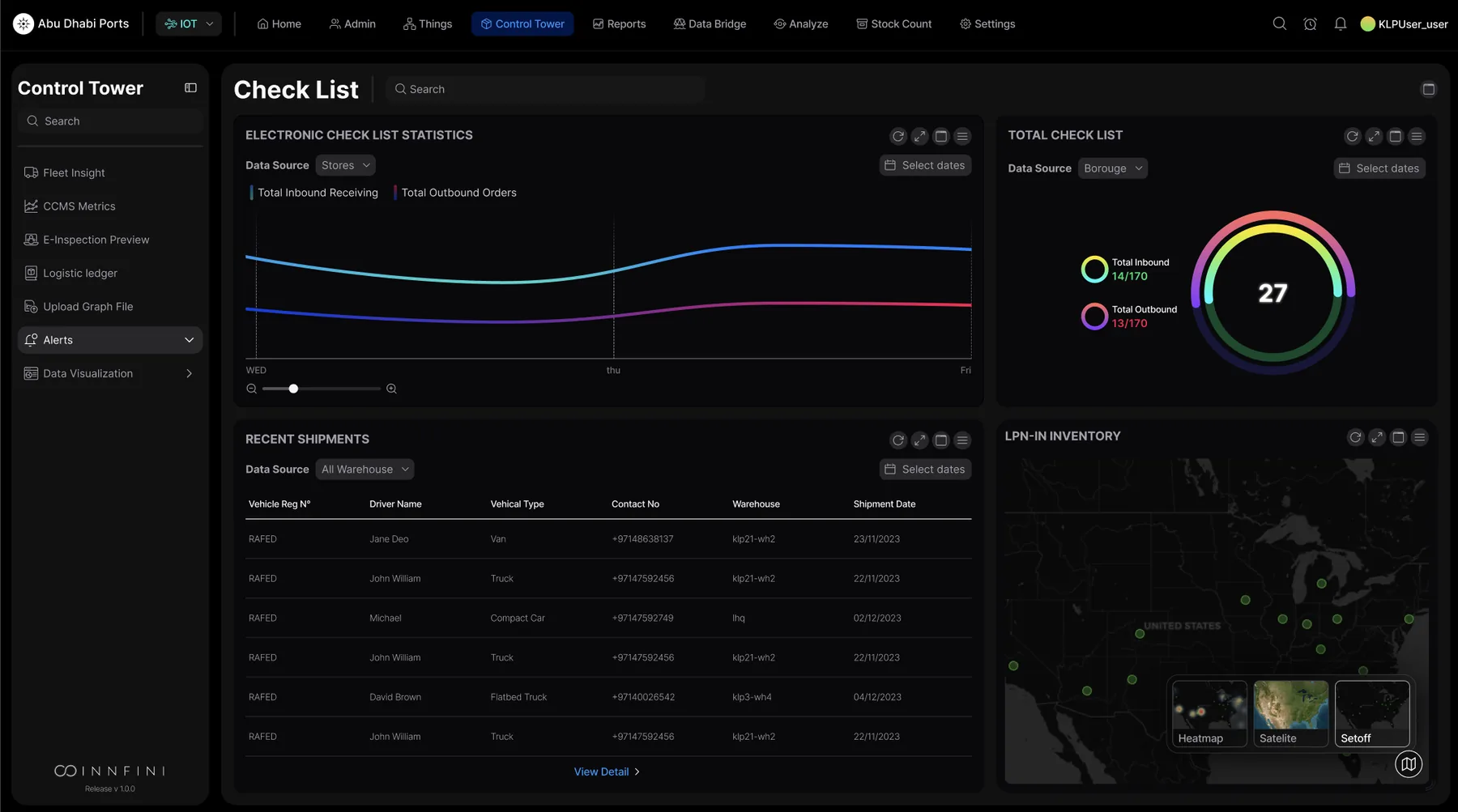
Task: Click the View Detail link
Action: 607,772
